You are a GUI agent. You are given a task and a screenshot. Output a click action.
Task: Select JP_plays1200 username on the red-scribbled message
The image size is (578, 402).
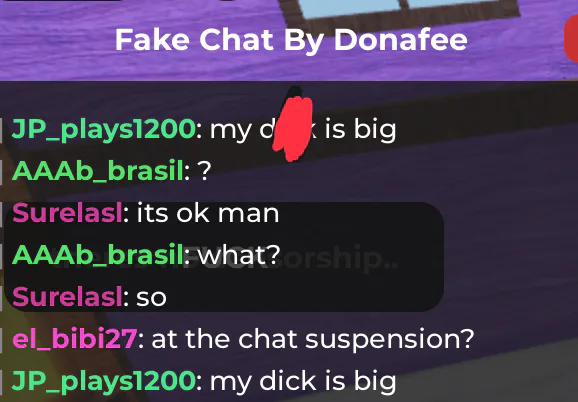[104, 130]
